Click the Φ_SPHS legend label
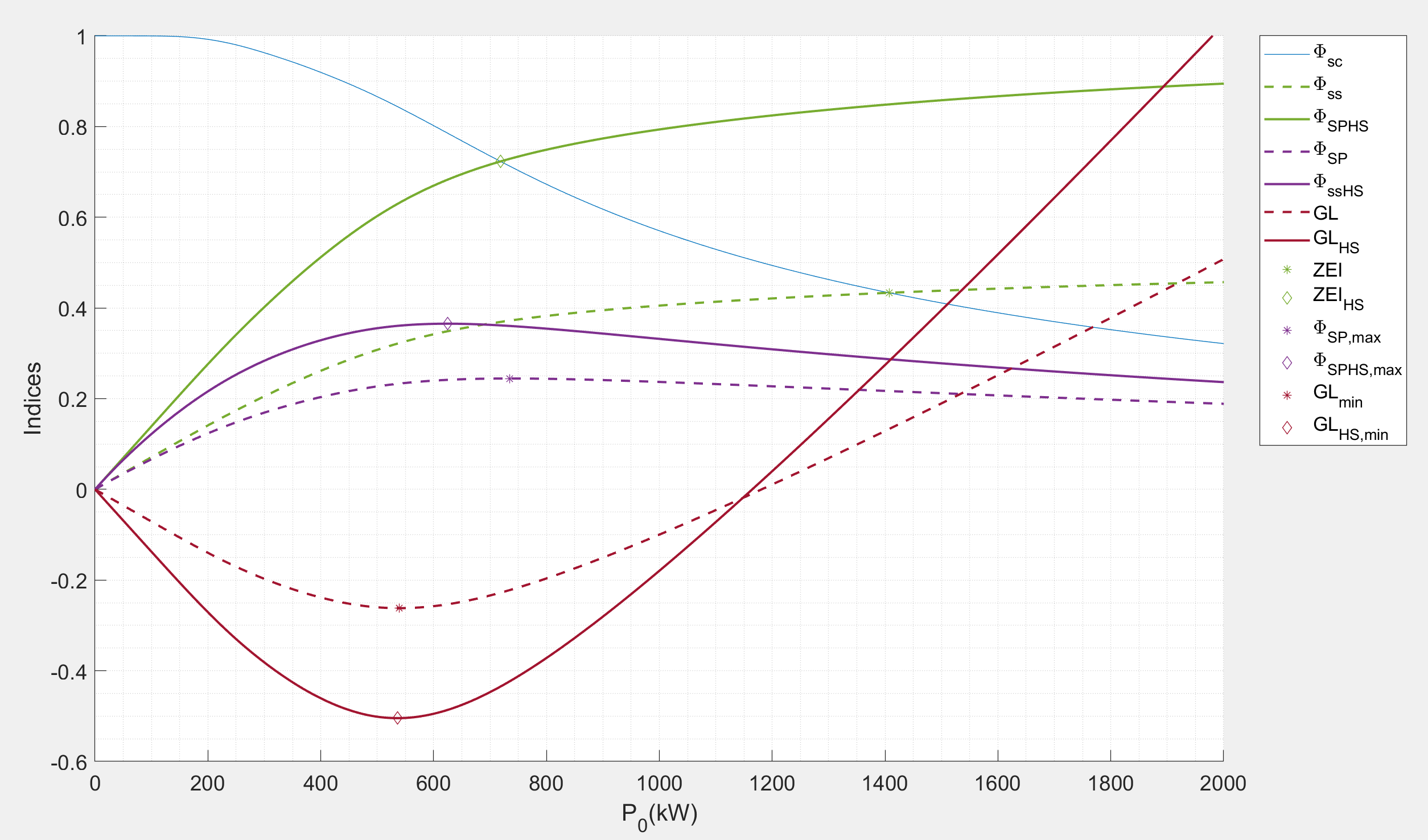This screenshot has width=1428, height=840. [x=1340, y=120]
